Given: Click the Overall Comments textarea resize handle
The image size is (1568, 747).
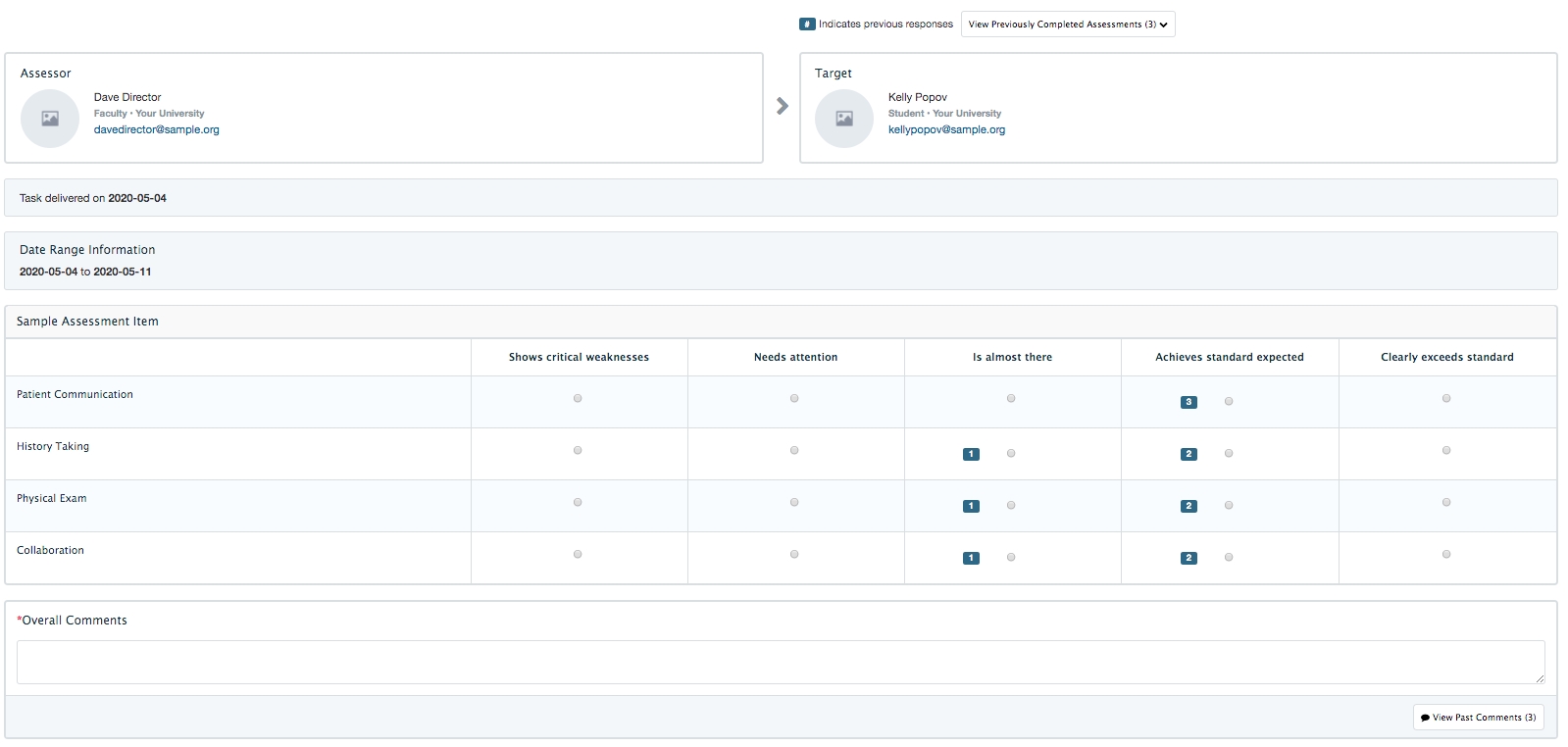Looking at the screenshot, I should pyautogui.click(x=1540, y=678).
